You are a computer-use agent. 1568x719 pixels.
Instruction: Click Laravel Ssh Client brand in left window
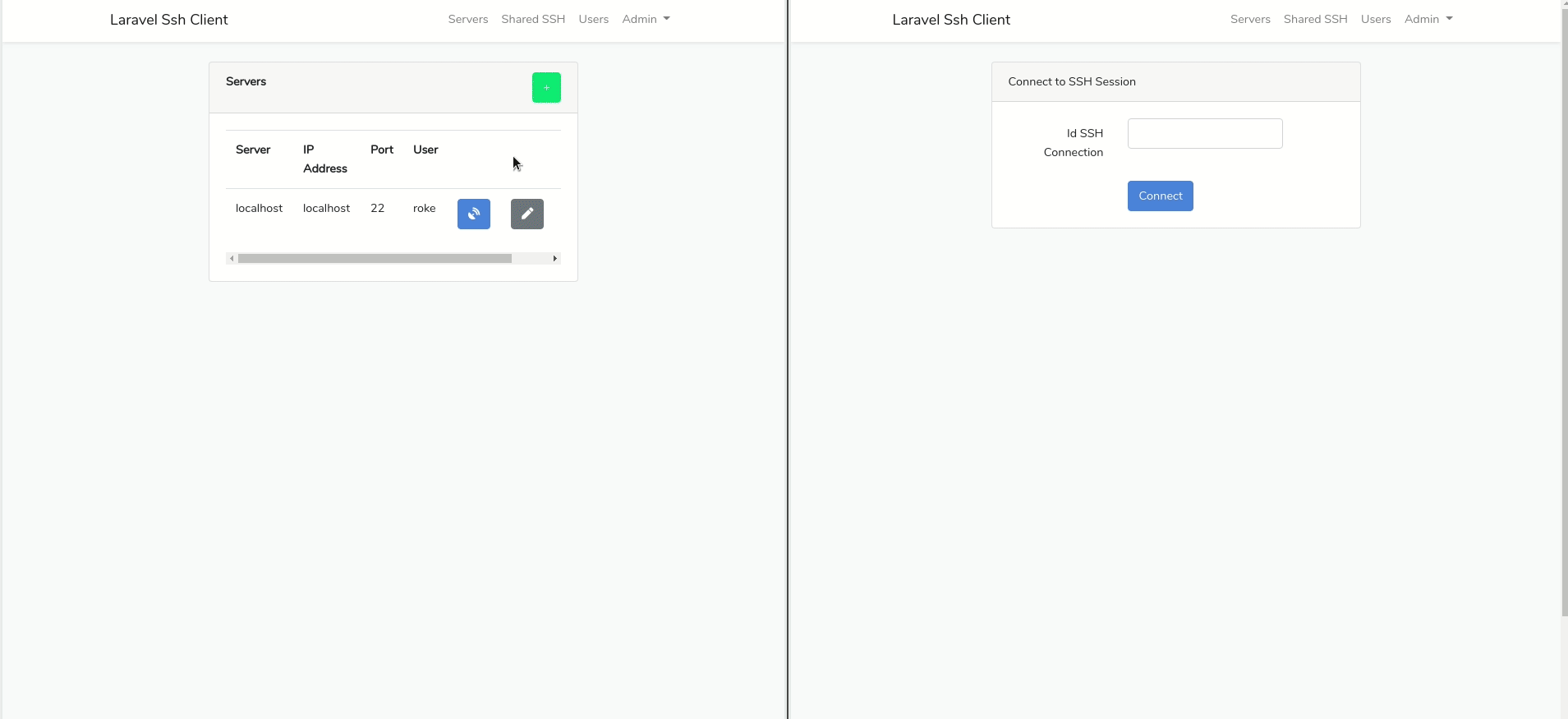(169, 20)
